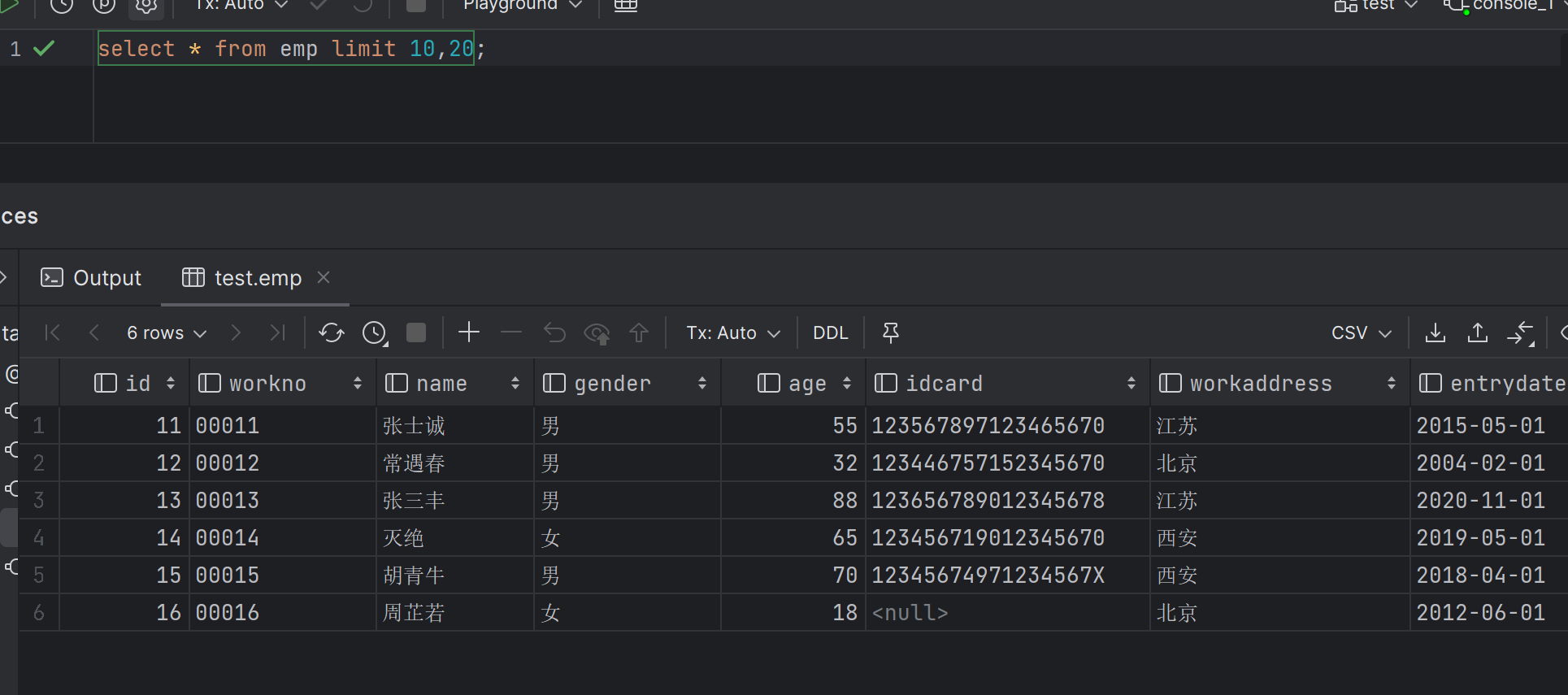Click the <null> idcard cell
Screen dimensions: 1568x695
point(1008,612)
